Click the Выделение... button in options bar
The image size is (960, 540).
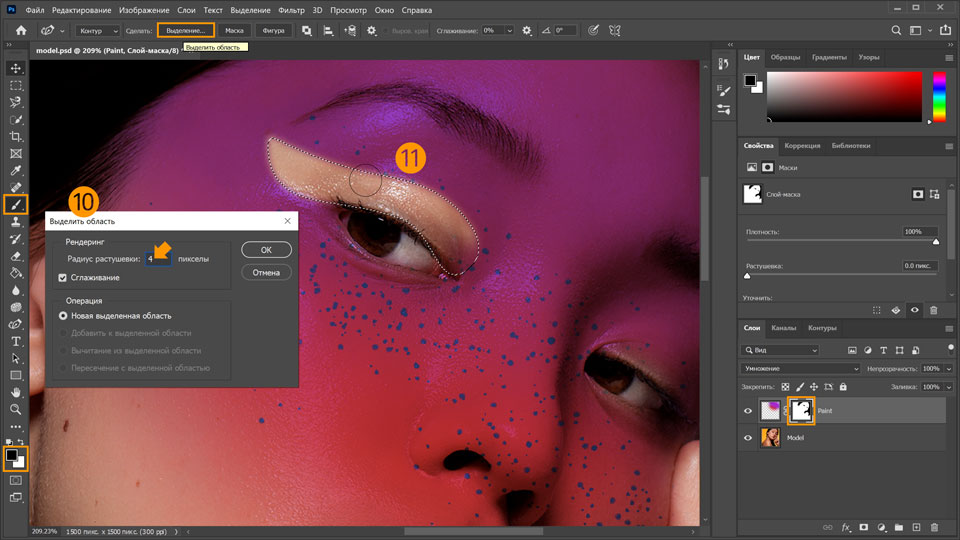click(186, 31)
